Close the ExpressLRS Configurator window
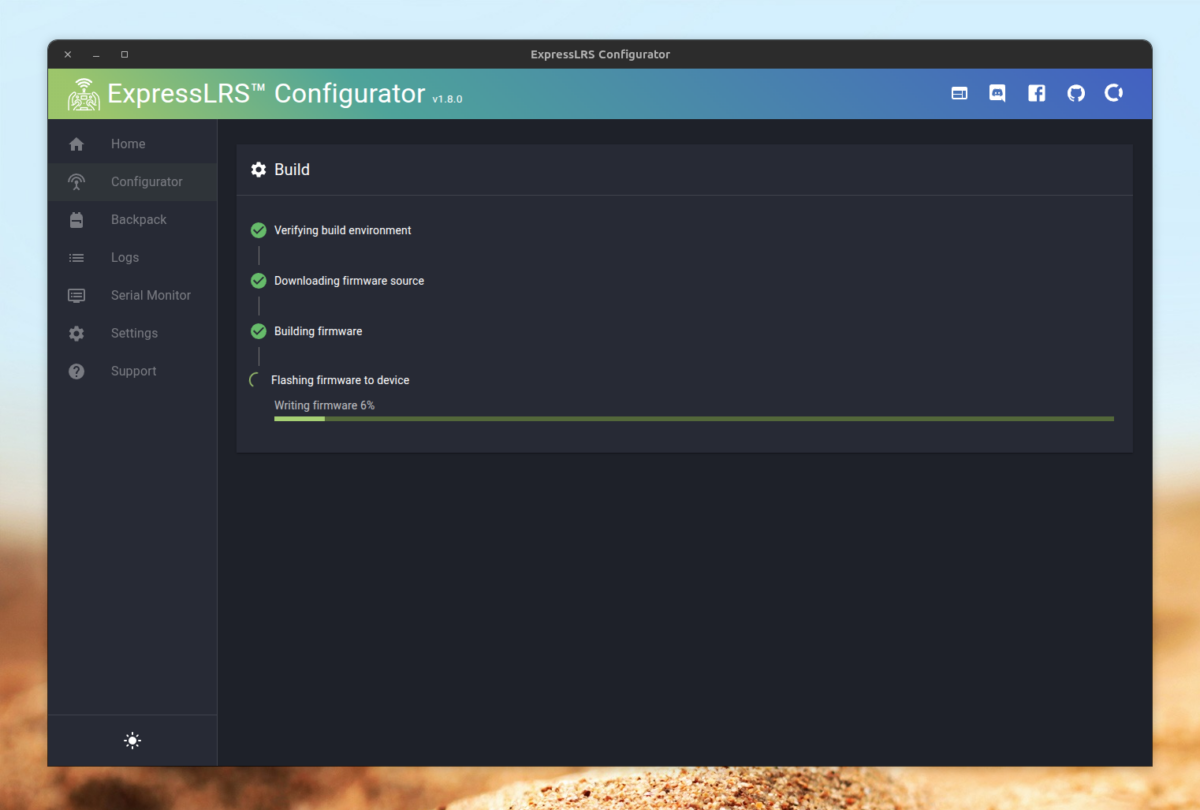The image size is (1200, 810). click(68, 54)
